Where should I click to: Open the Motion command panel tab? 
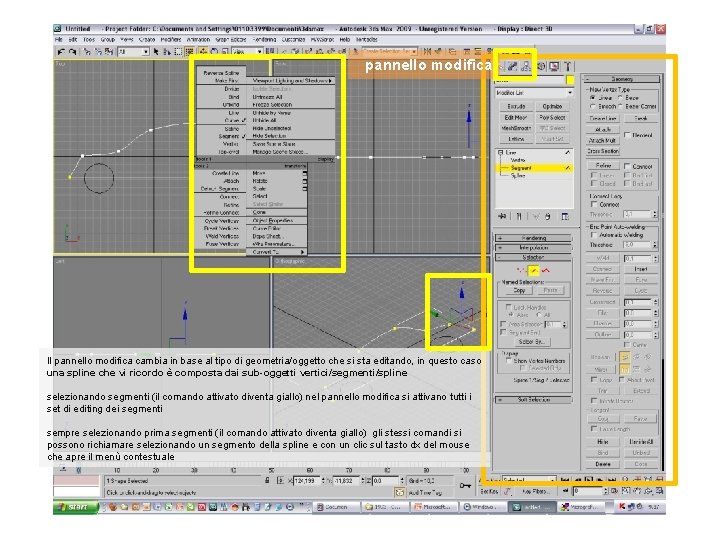click(x=541, y=67)
